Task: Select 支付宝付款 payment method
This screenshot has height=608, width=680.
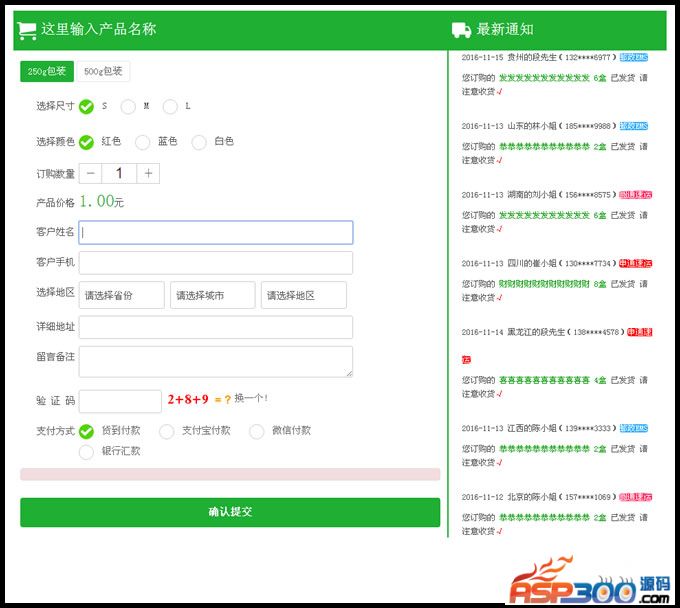Action: pos(167,431)
